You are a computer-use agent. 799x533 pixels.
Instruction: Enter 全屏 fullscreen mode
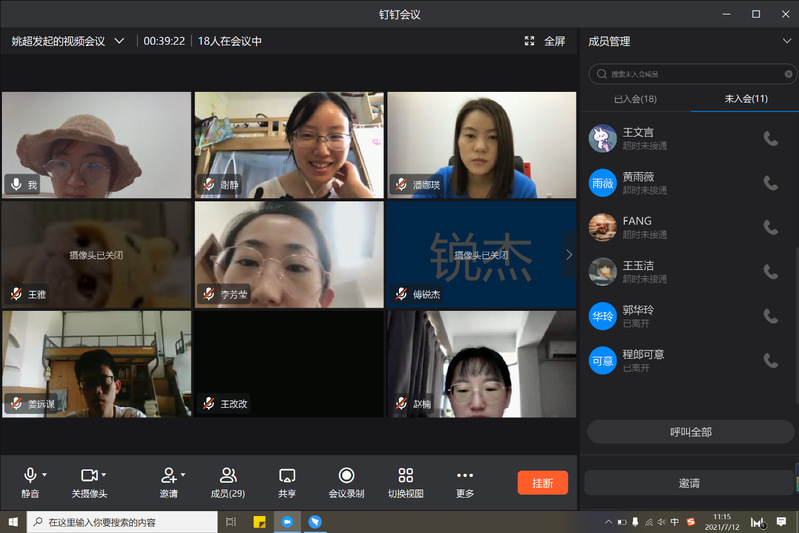tap(545, 41)
